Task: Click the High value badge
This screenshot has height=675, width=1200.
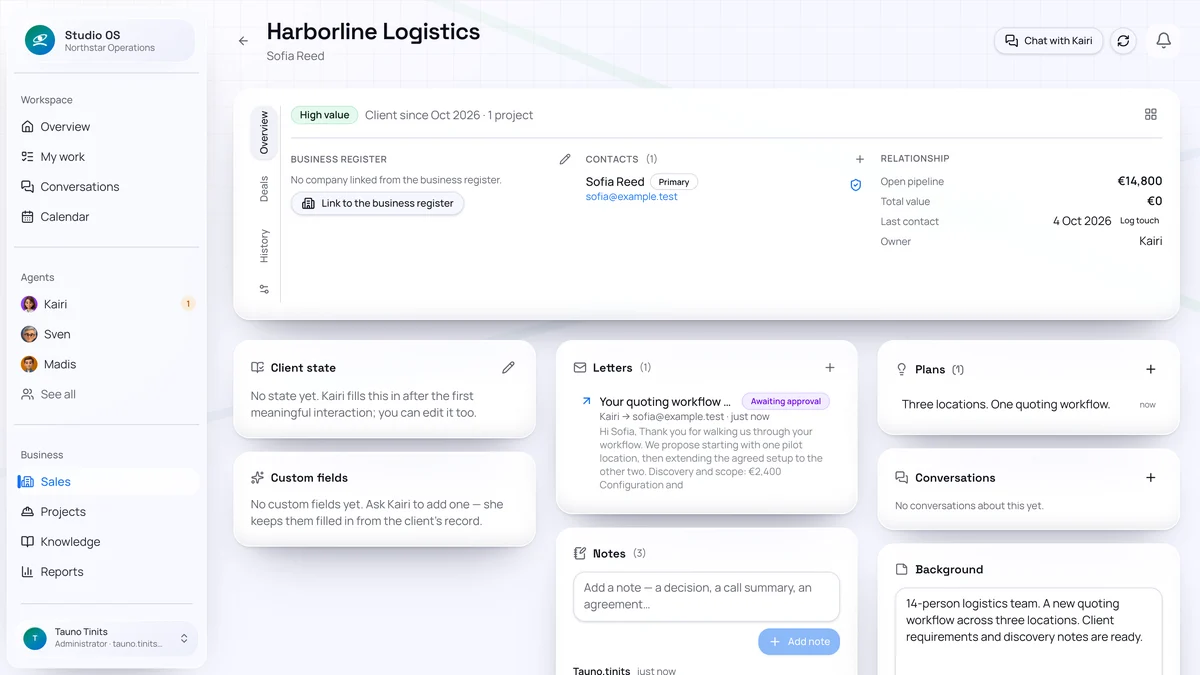Action: click(x=324, y=115)
